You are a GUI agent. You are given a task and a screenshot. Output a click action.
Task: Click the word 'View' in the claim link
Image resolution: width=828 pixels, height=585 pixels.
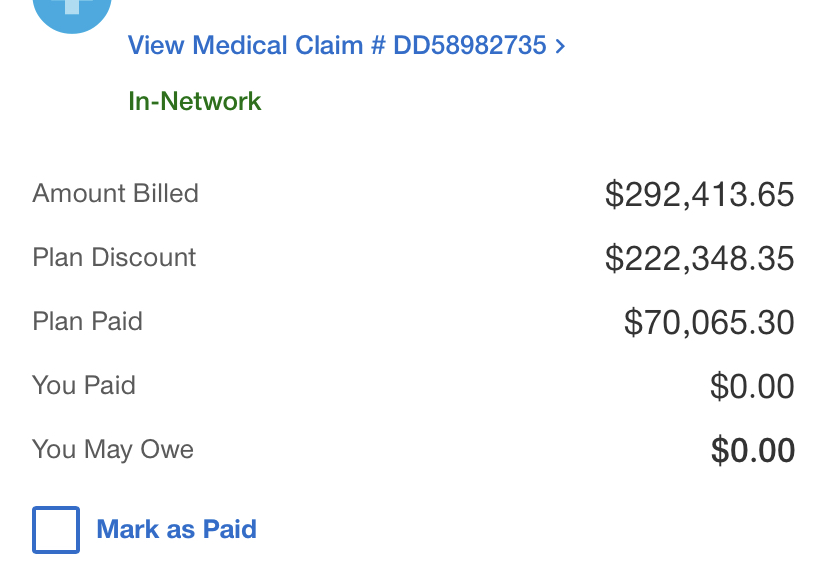pos(157,45)
